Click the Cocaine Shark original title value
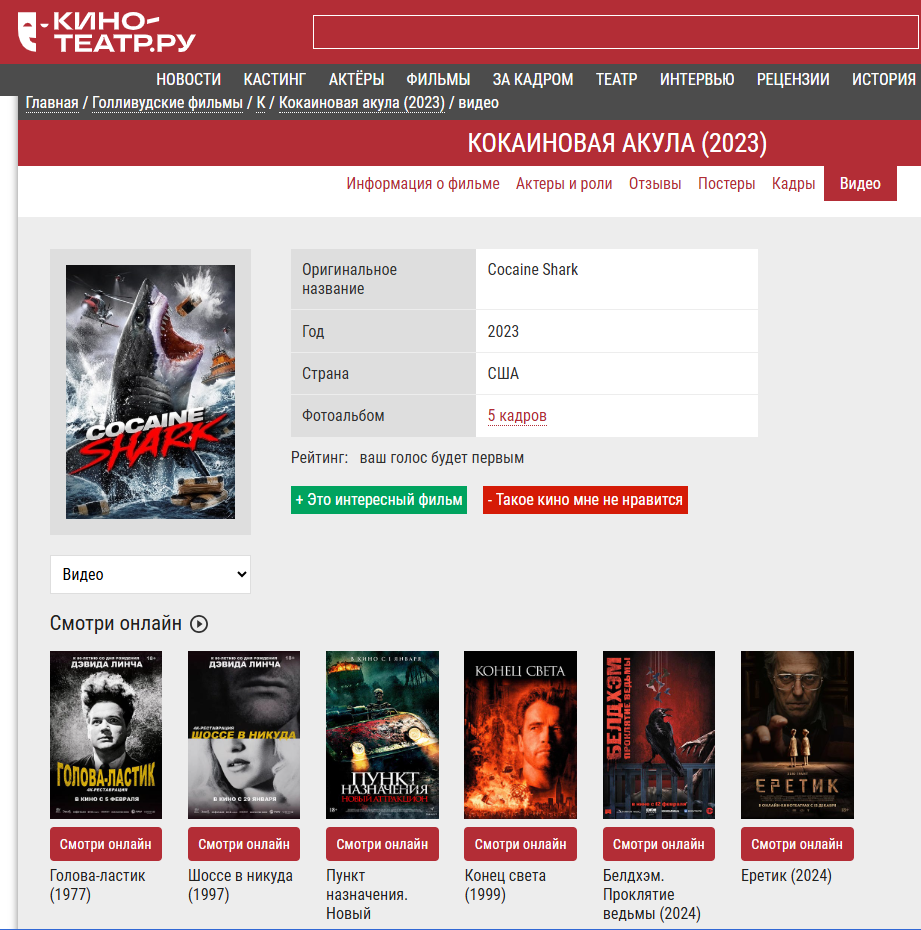Image resolution: width=921 pixels, height=930 pixels. coord(533,270)
